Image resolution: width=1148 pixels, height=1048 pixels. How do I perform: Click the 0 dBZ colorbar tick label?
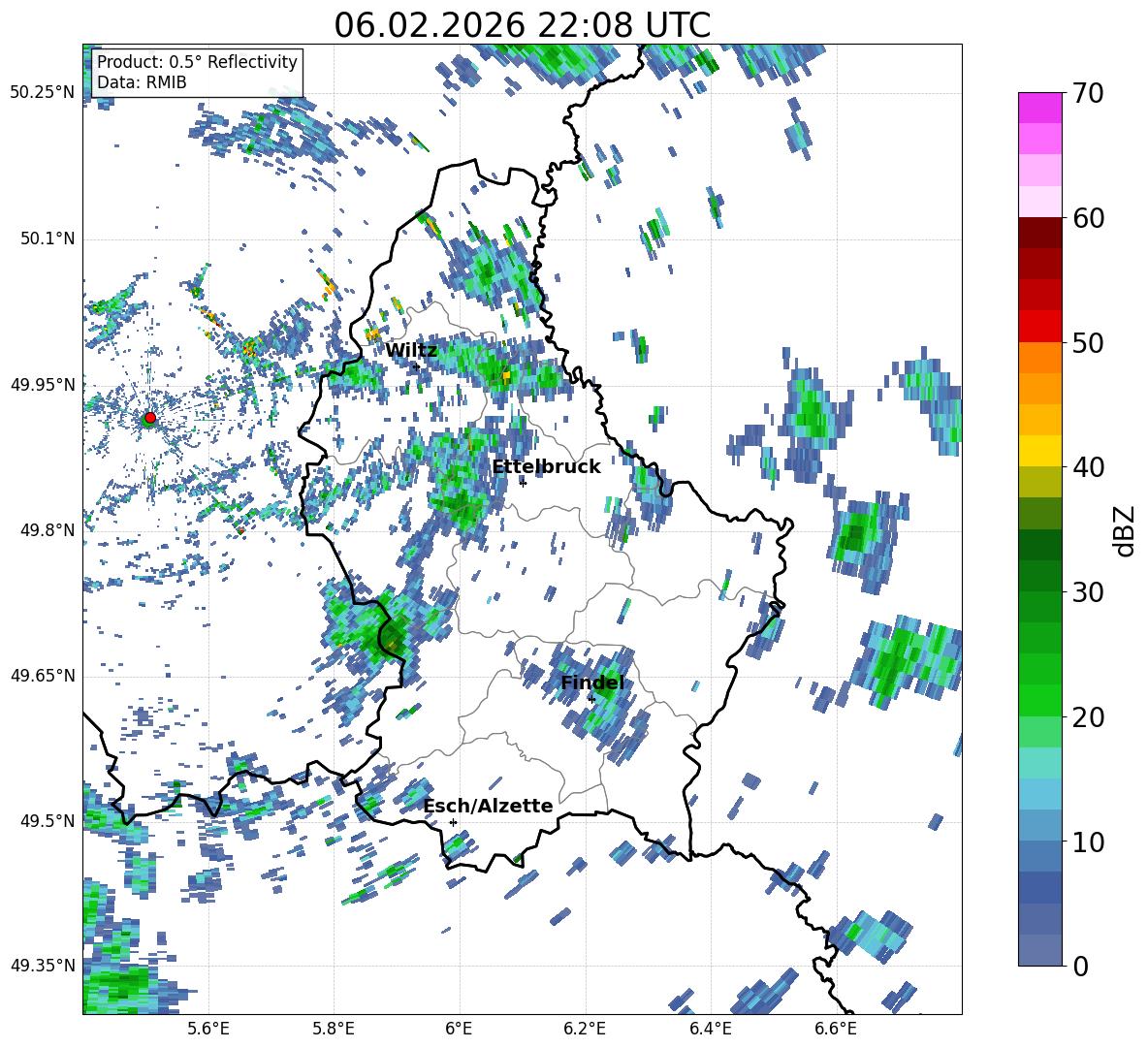click(x=1079, y=966)
